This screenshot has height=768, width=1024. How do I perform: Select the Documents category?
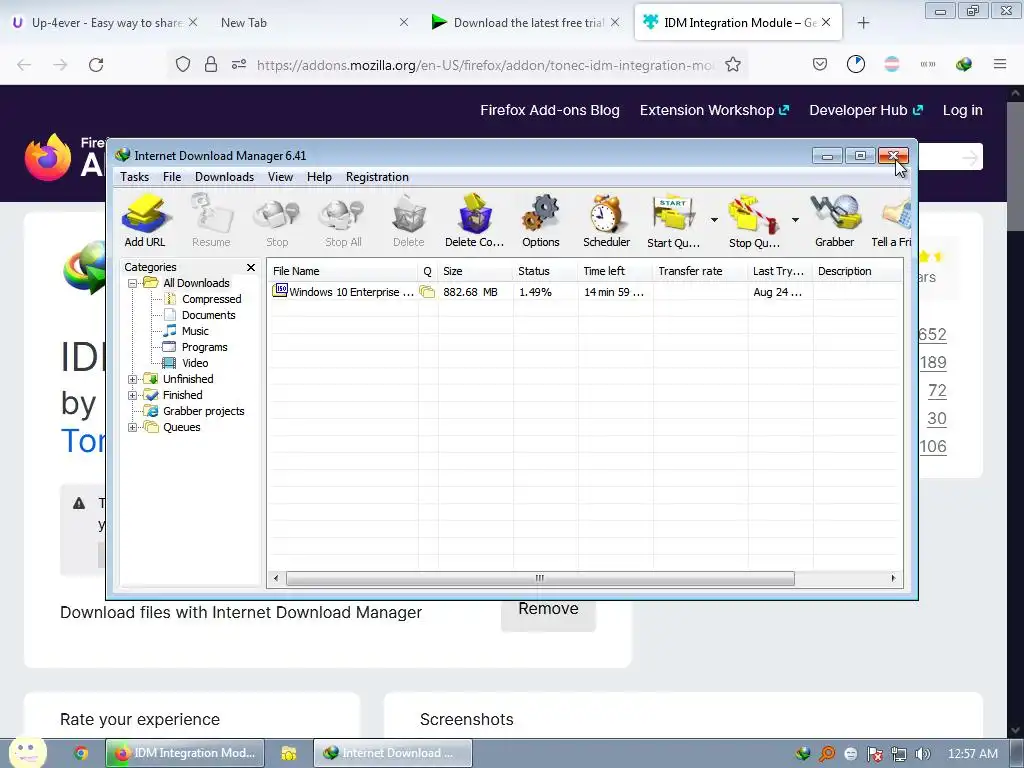(208, 315)
